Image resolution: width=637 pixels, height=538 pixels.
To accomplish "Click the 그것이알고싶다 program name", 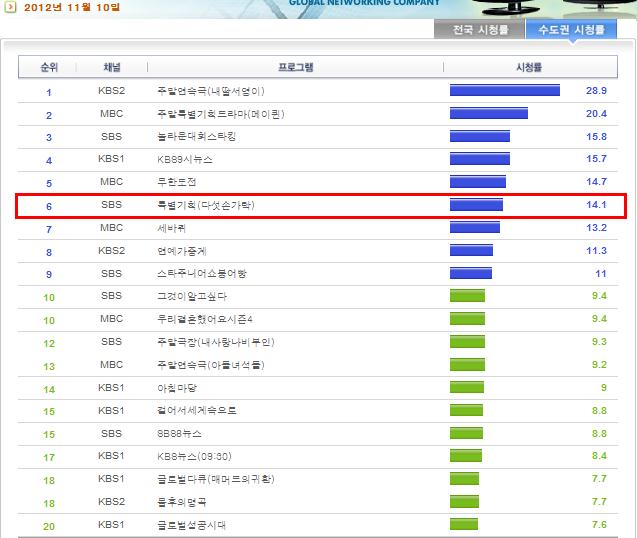I will point(192,296).
